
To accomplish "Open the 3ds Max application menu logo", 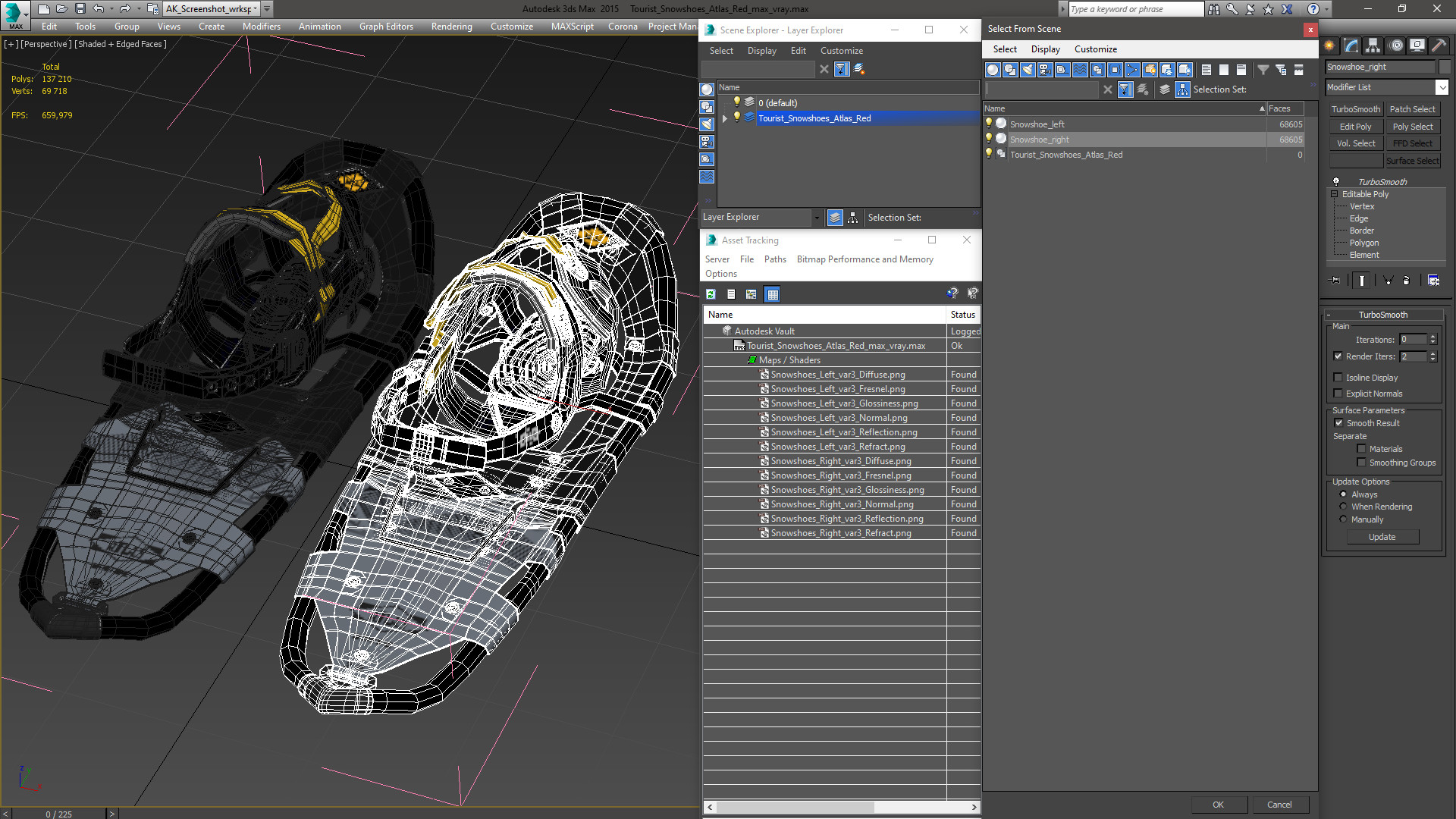I will coord(14,14).
